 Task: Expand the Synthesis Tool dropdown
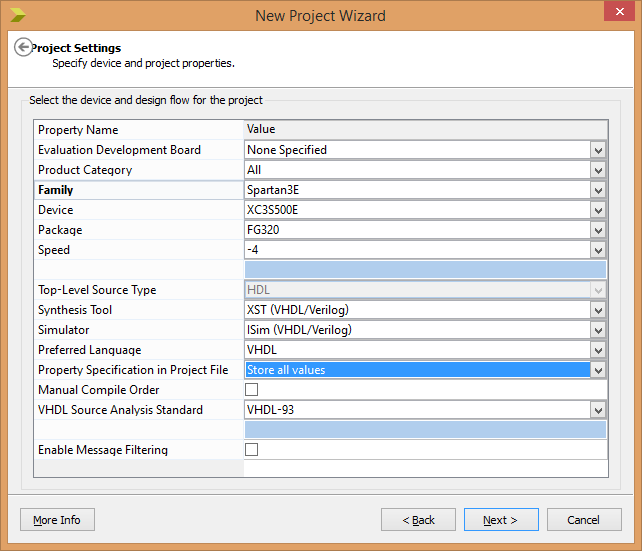click(598, 310)
